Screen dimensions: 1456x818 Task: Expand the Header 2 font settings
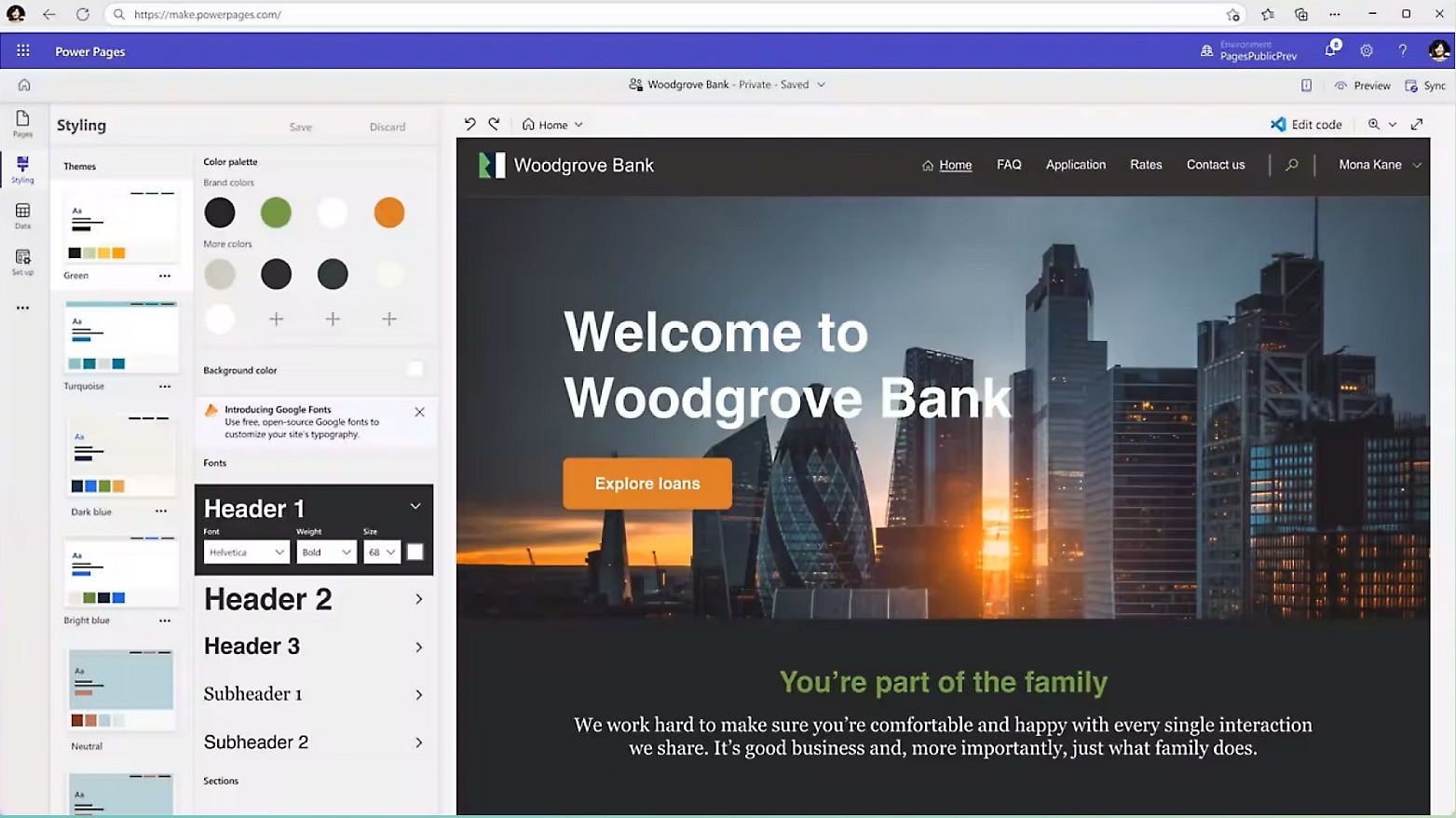point(418,599)
